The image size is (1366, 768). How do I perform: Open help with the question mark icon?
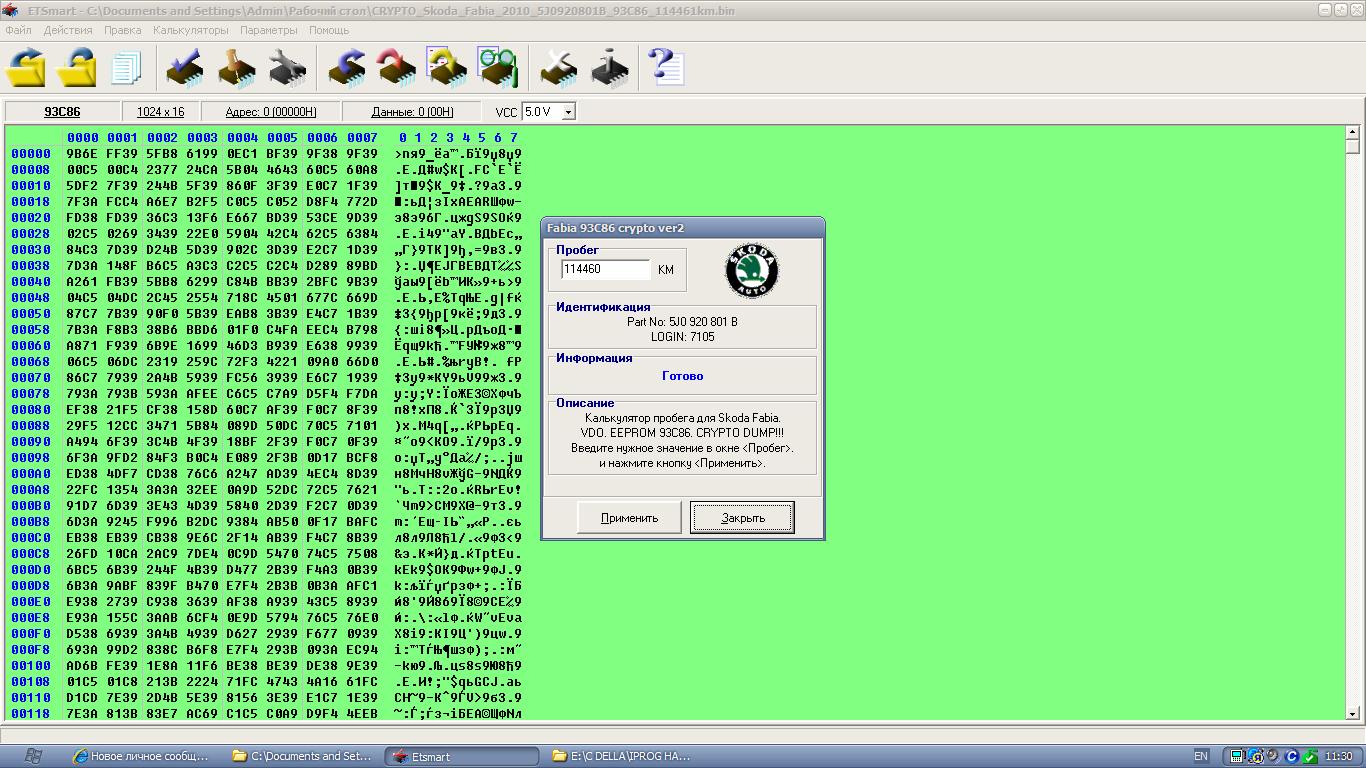pyautogui.click(x=666, y=67)
